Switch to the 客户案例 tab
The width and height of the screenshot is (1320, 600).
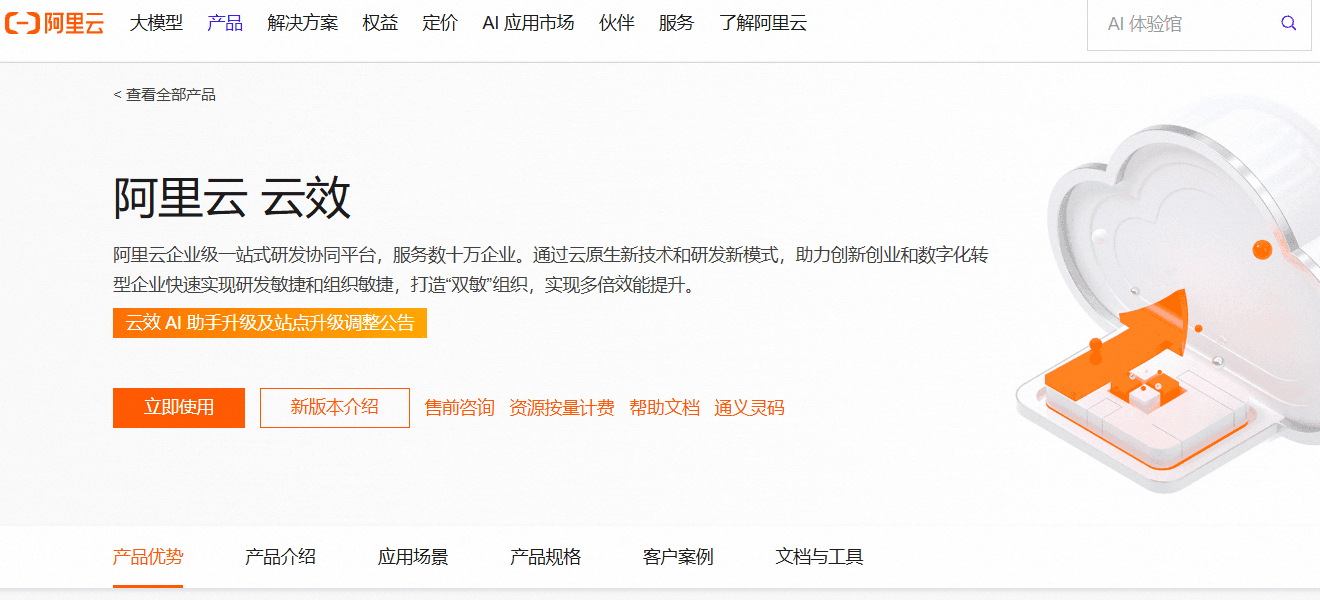coord(678,557)
